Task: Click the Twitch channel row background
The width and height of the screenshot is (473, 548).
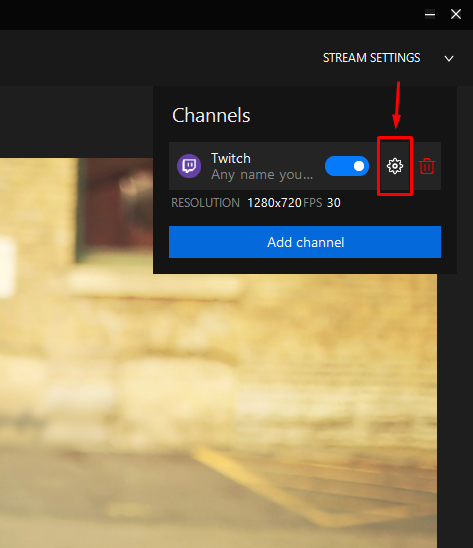Action: coord(305,166)
